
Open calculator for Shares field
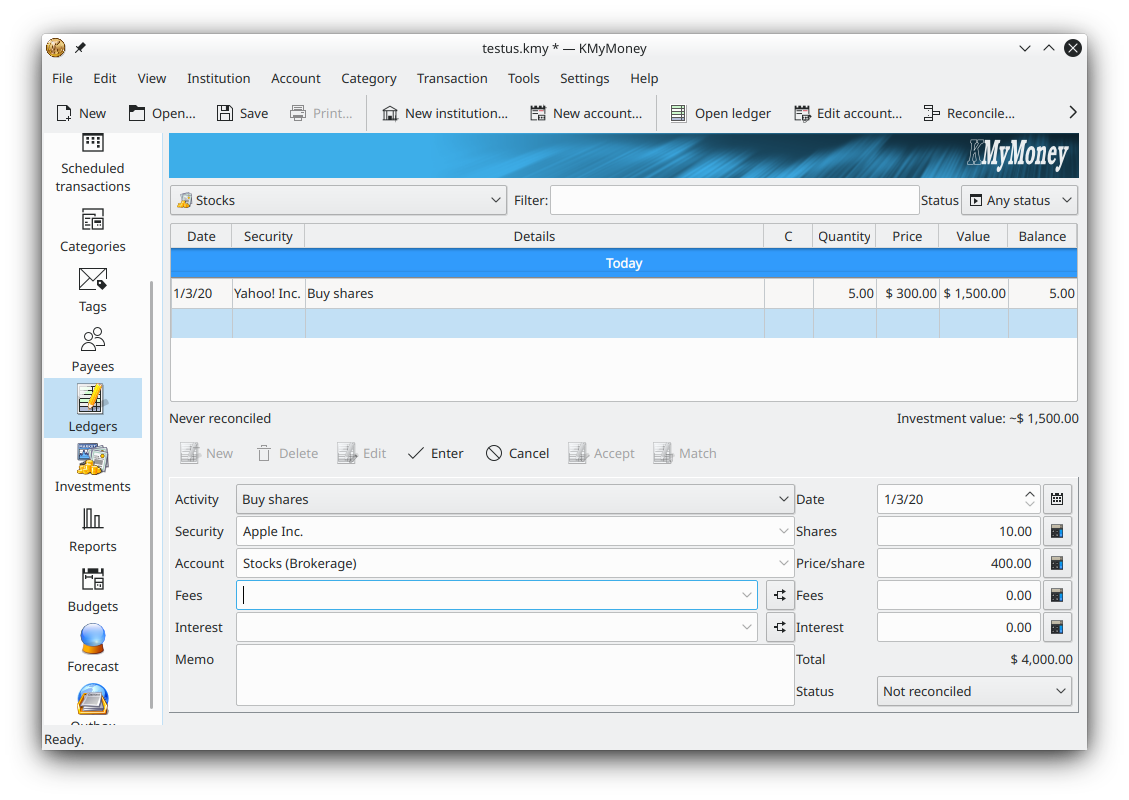1057,531
